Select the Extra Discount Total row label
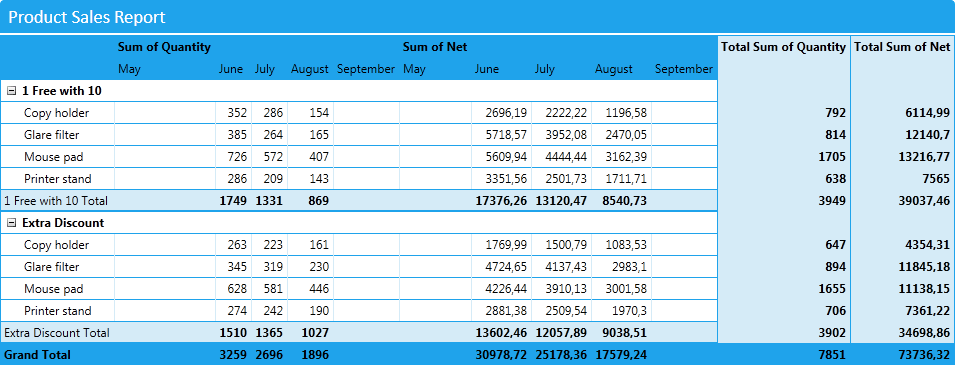Image resolution: width=955 pixels, height=365 pixels. pos(57,333)
